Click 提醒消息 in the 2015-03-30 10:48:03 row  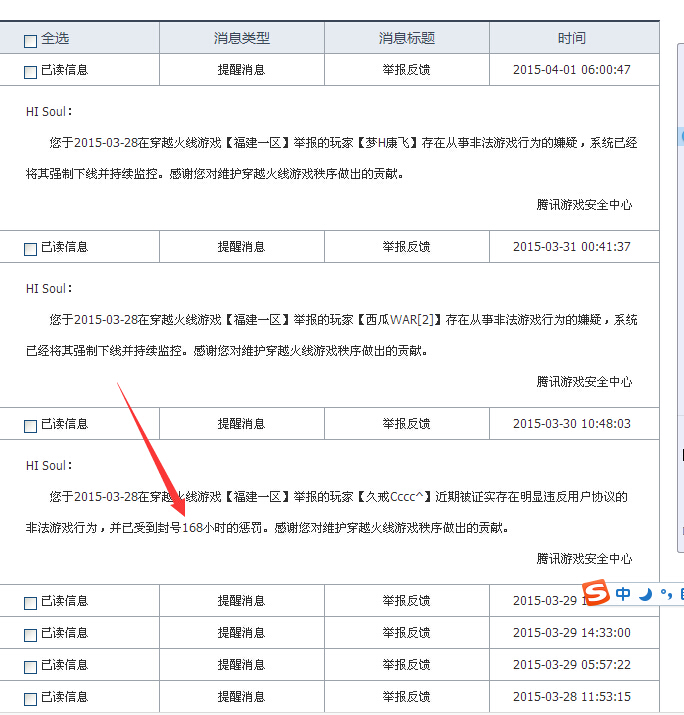click(x=241, y=424)
